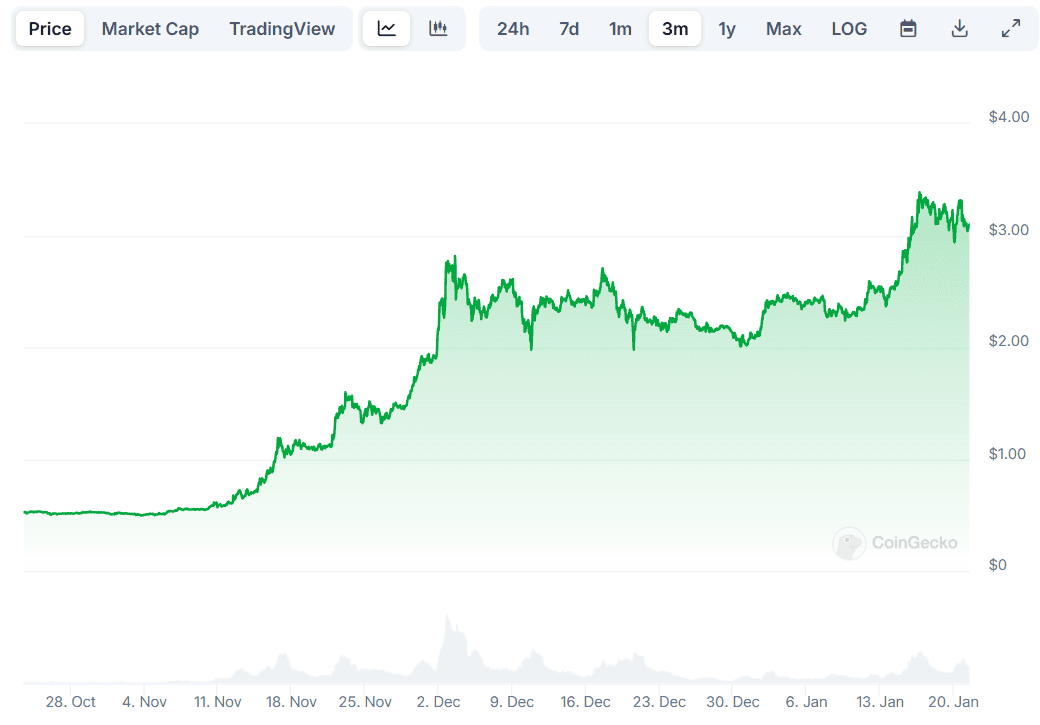Select the 24h time range
This screenshot has height=725, width=1040.
(x=513, y=29)
